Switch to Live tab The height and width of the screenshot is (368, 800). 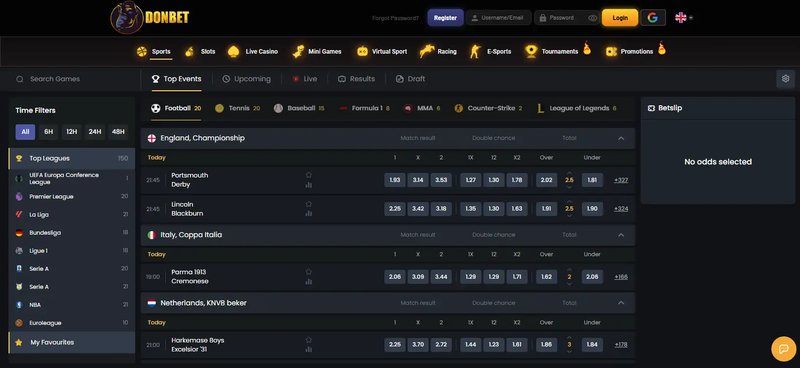[305, 79]
